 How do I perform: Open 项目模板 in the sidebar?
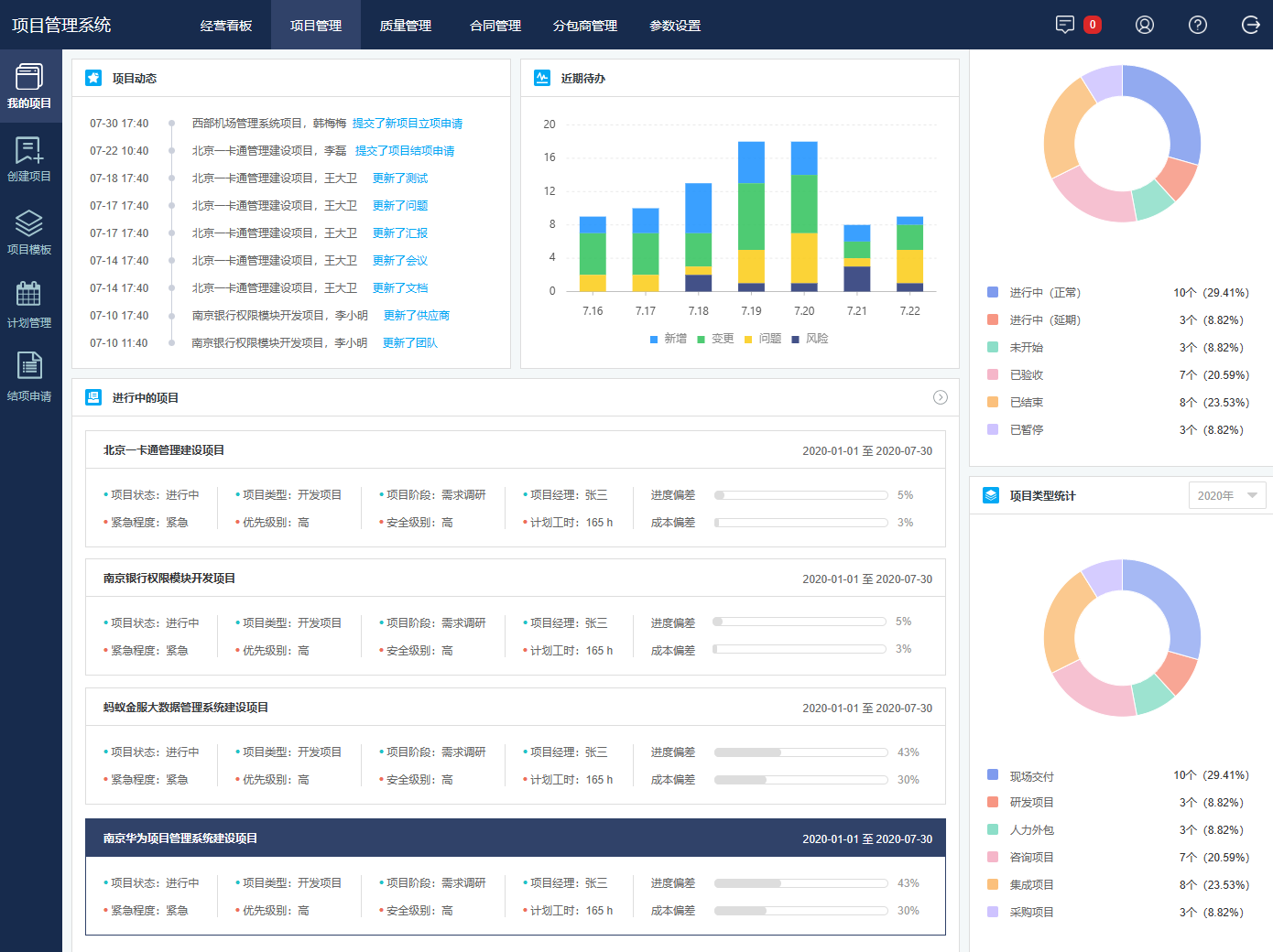point(30,233)
